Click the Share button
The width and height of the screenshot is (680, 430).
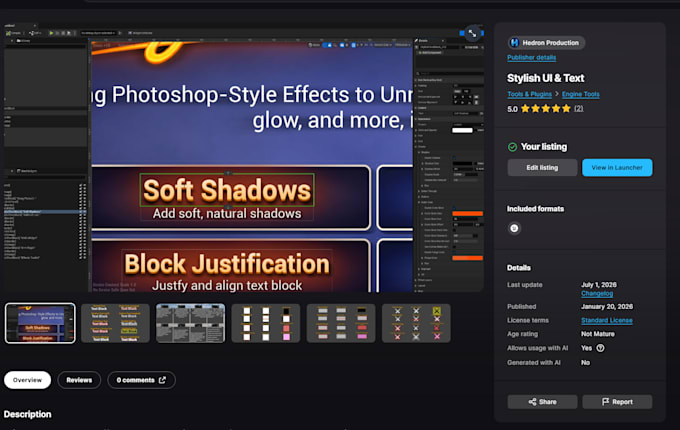coord(542,402)
